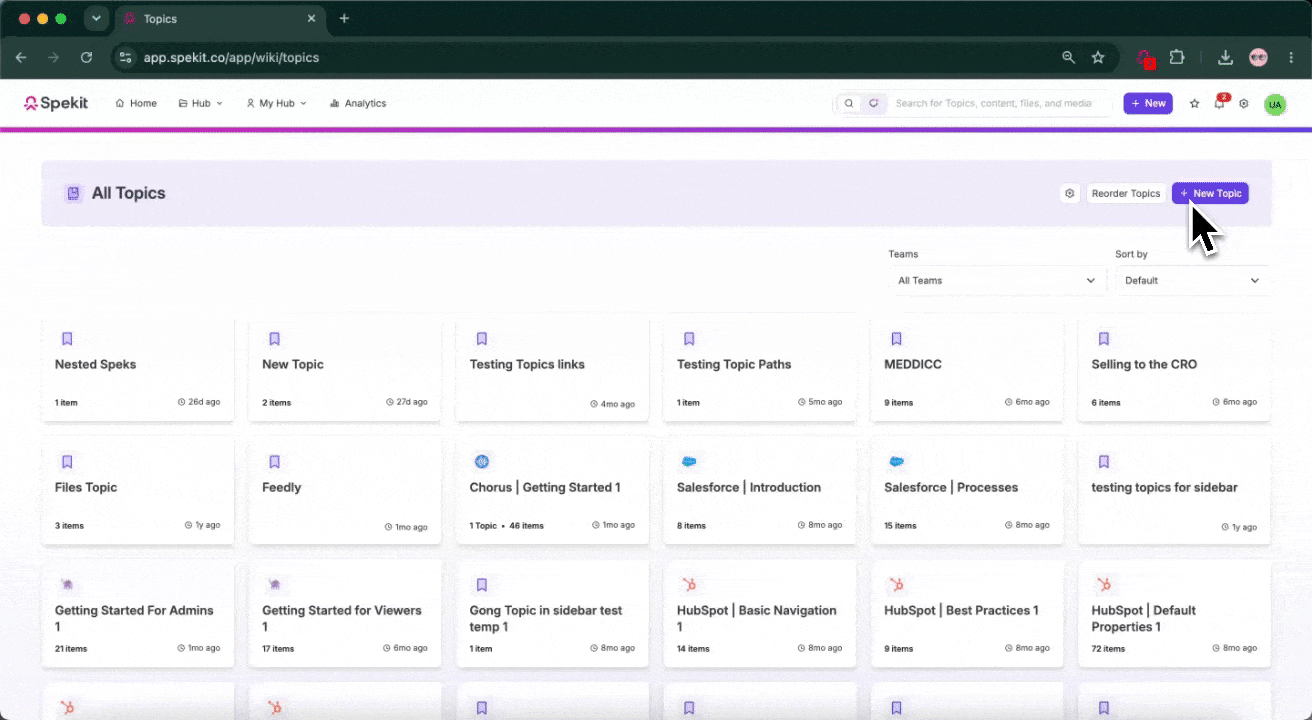The image size is (1312, 720).
Task: Click the AI assist icon in search bar
Action: tap(873, 103)
